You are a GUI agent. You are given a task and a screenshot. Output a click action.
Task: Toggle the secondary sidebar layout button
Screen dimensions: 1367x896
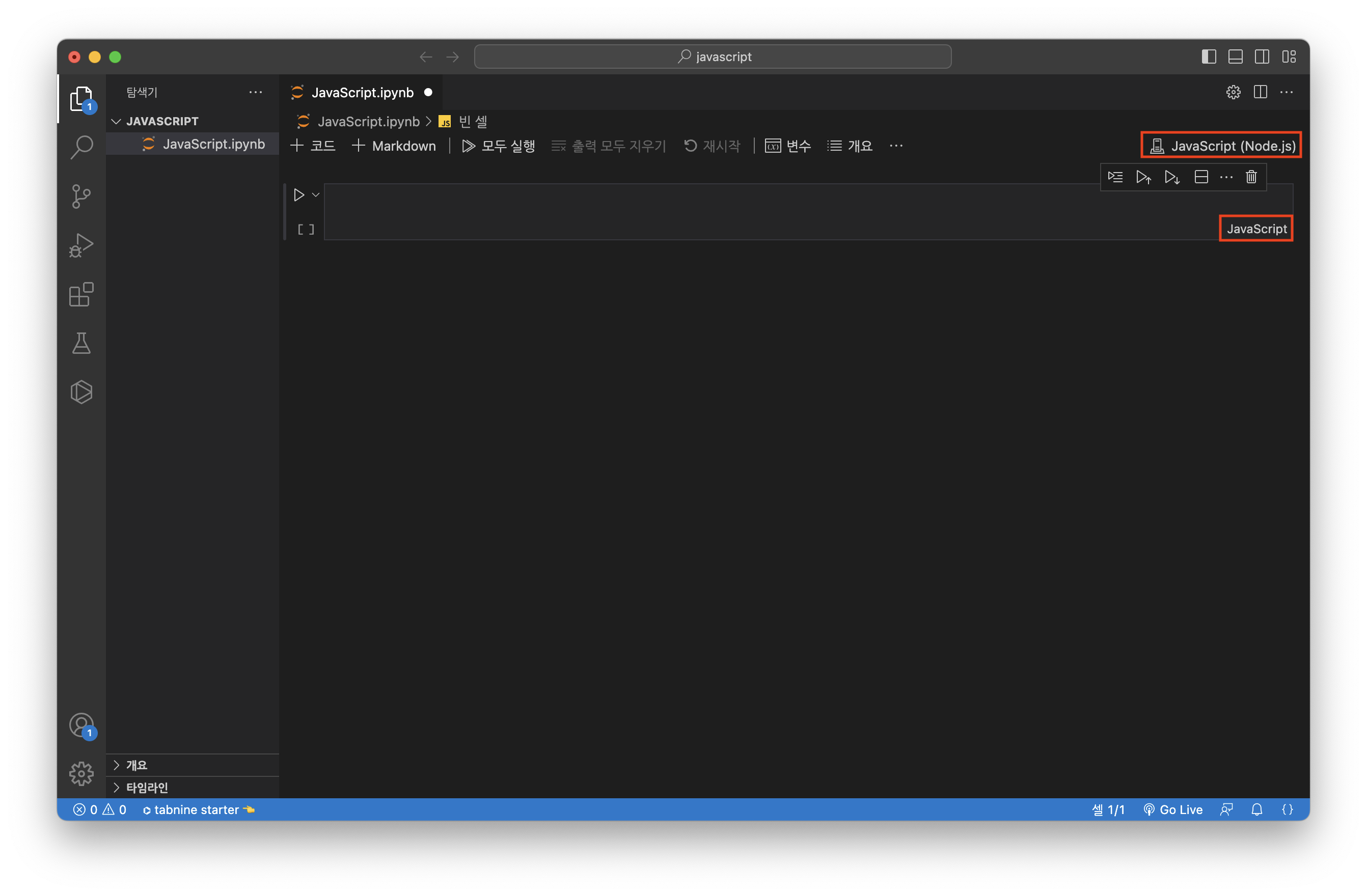point(1262,56)
